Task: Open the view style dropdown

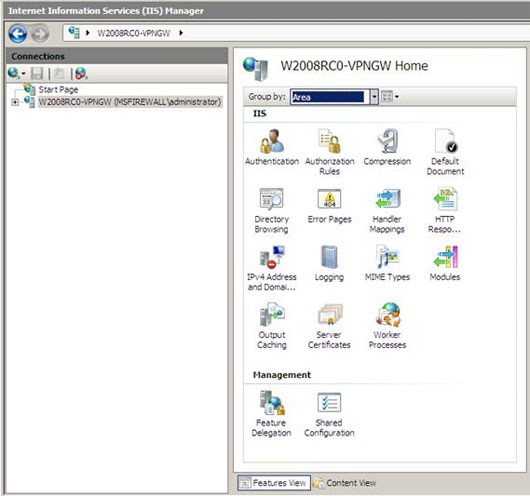Action: click(390, 97)
